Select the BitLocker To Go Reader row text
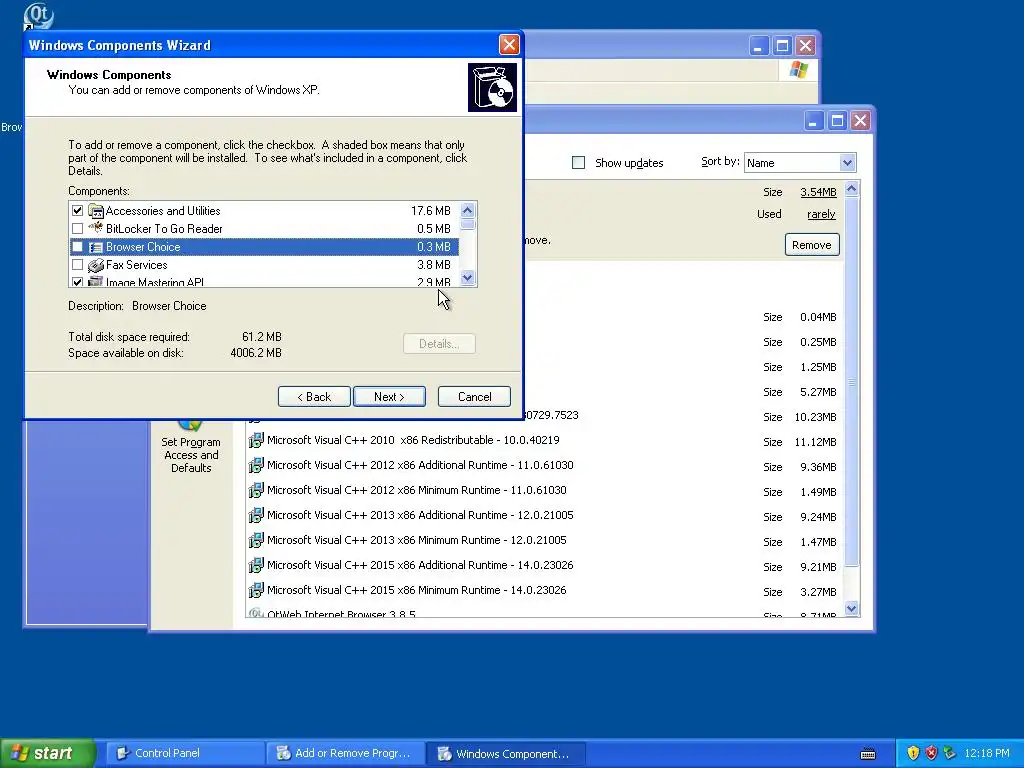 [164, 229]
